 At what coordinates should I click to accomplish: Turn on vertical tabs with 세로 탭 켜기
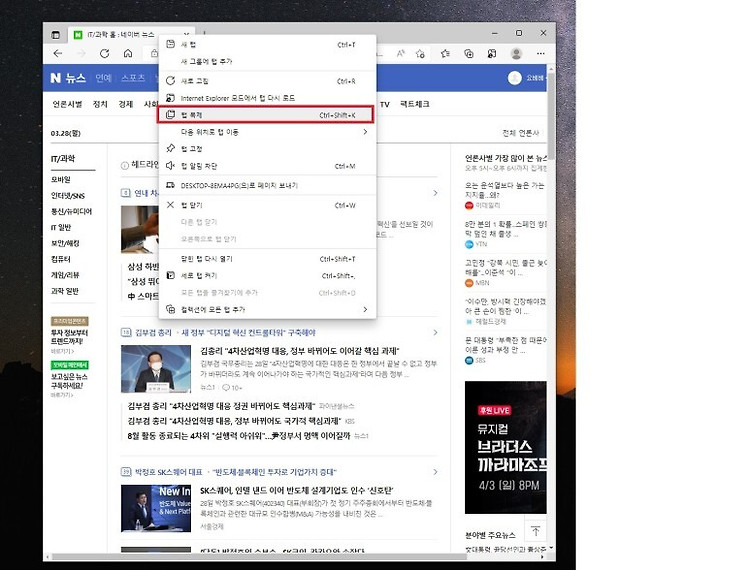click(267, 275)
